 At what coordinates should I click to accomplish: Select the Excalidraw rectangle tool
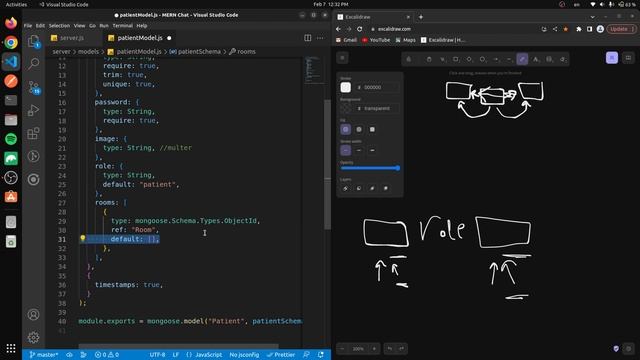click(x=456, y=59)
